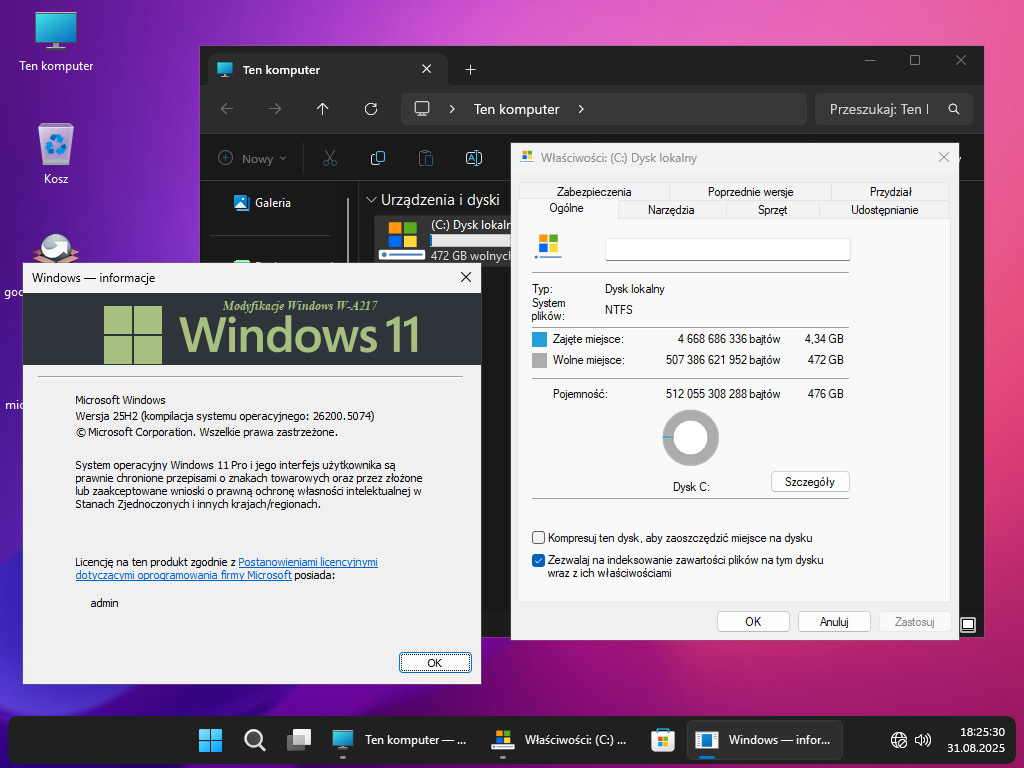Expand the Nowy dropdown menu

(254, 158)
